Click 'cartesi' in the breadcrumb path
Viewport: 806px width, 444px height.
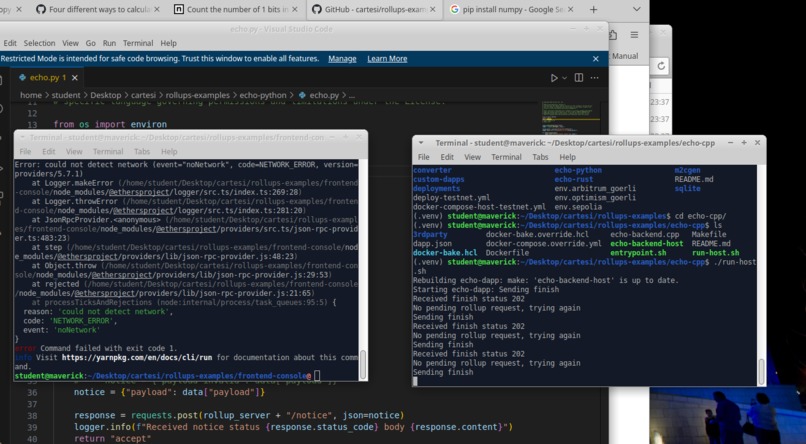tap(143, 95)
